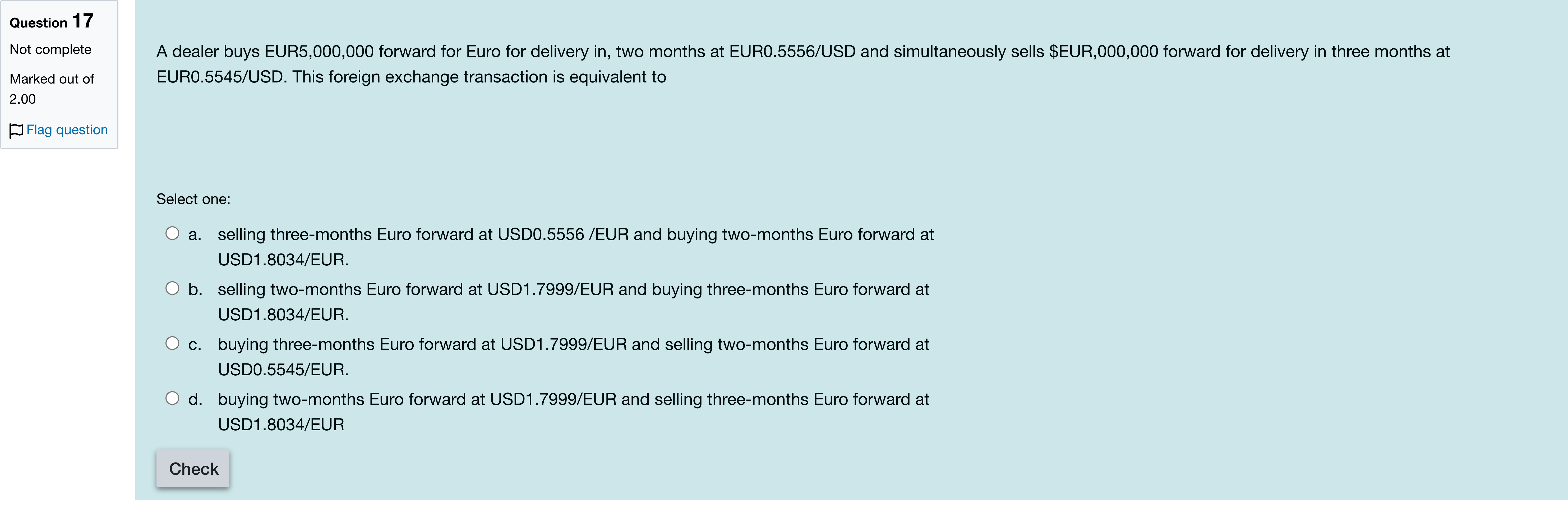Click the 'b.' answer letter label
This screenshot has height=517, width=1568.
[x=195, y=289]
